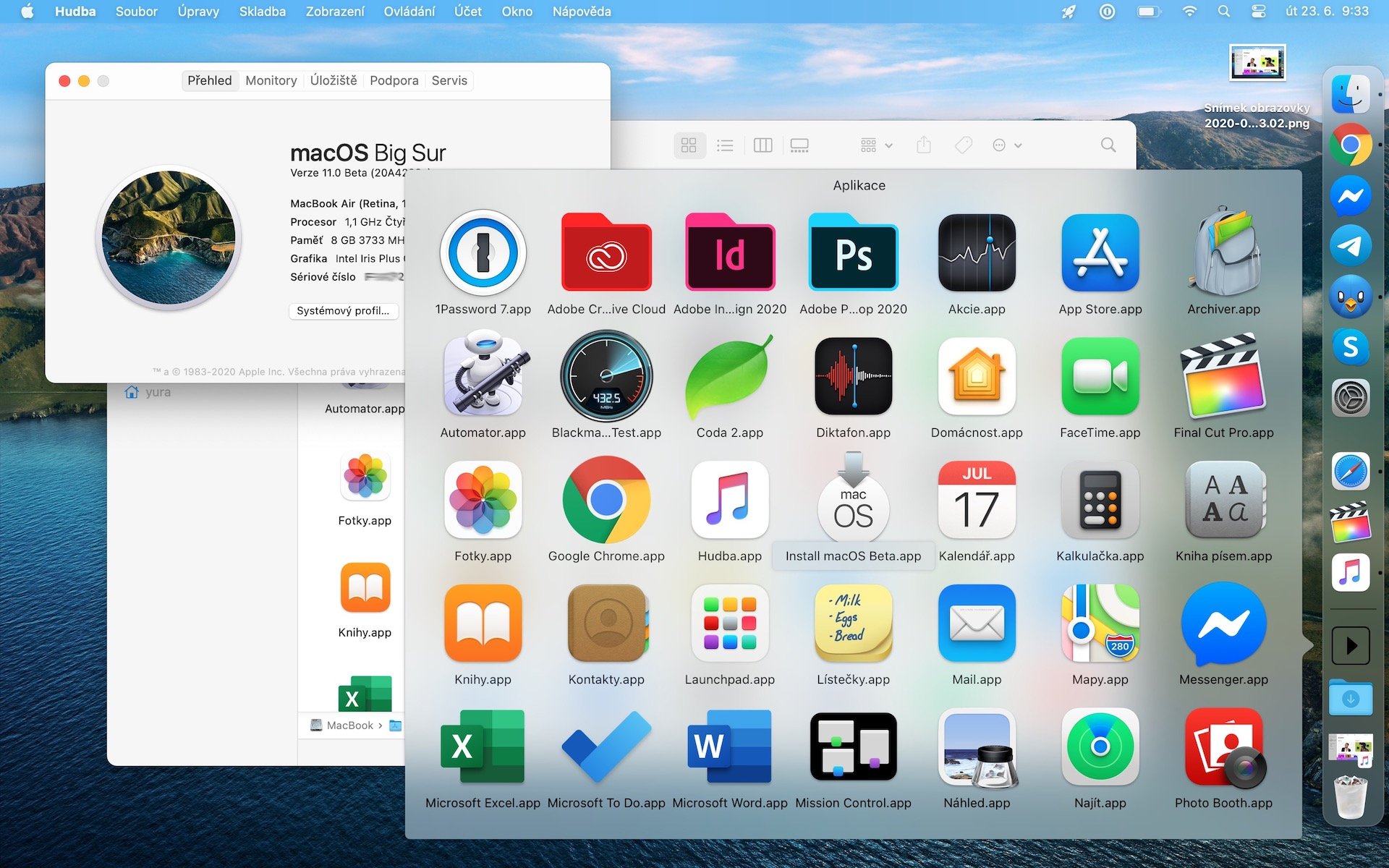The image size is (1389, 868).
Task: Expand the Finder group-by dropdown
Action: point(877,145)
